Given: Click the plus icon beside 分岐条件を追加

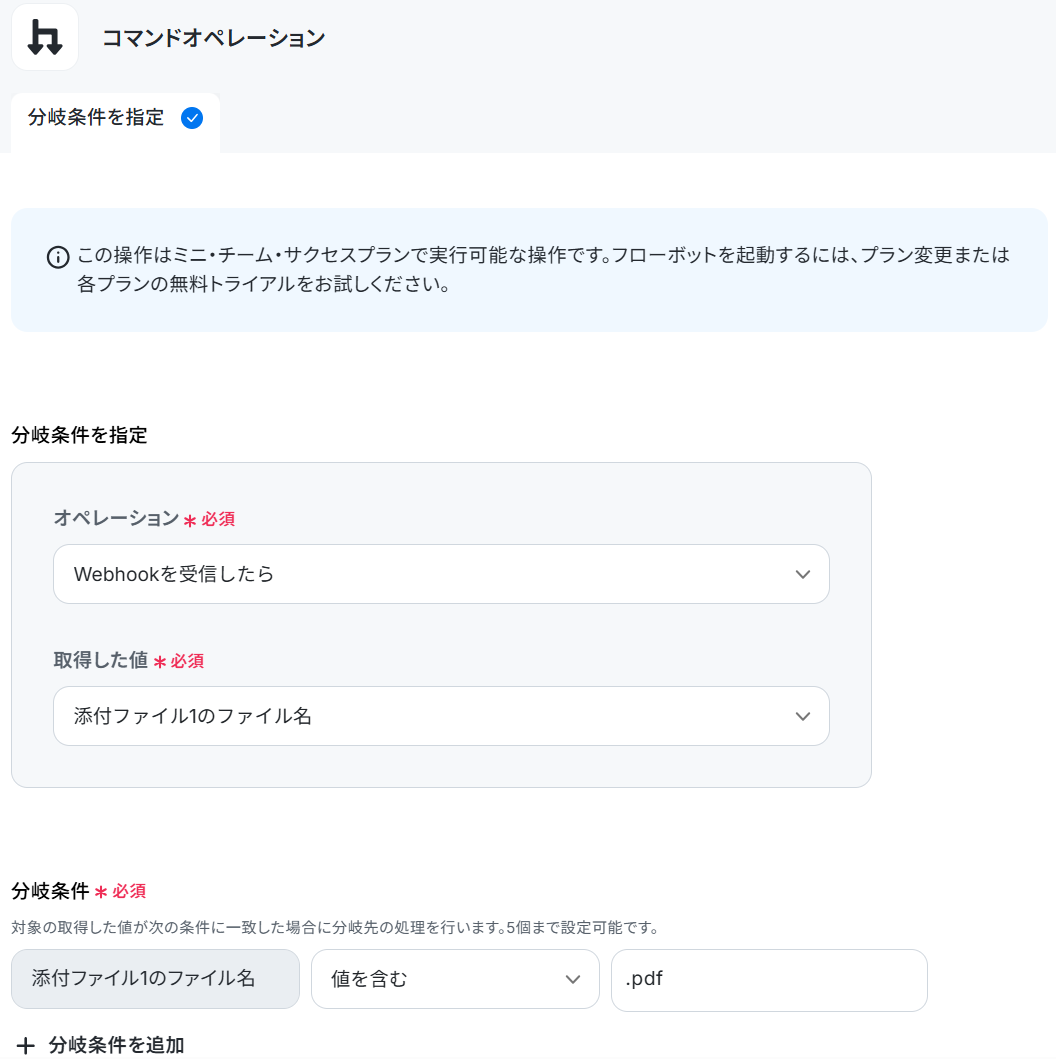Looking at the screenshot, I should [x=26, y=1045].
